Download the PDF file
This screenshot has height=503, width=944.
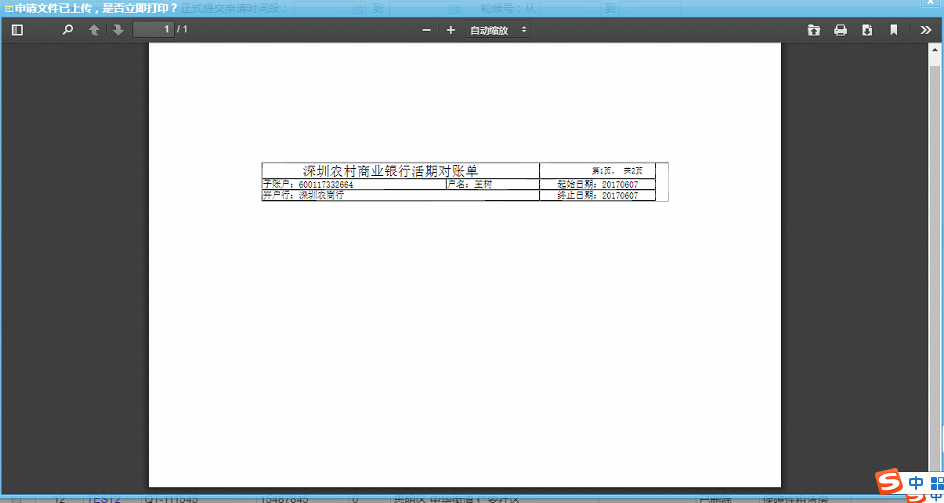click(x=867, y=30)
